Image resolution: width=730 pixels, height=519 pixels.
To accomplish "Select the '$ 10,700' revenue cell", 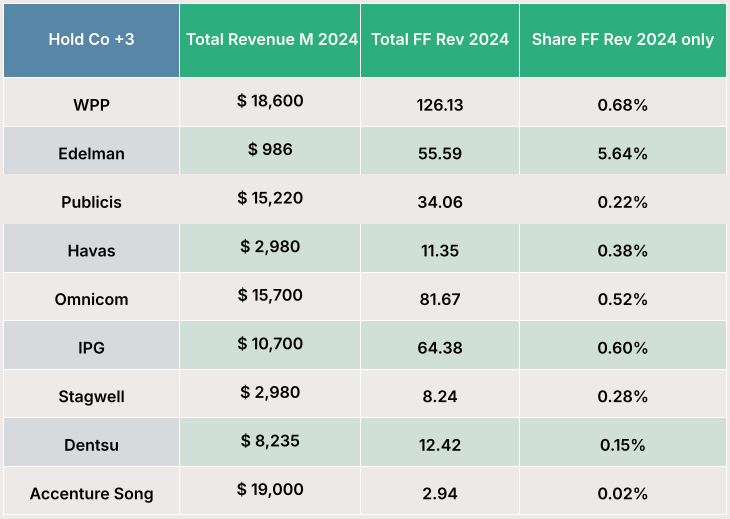I will [270, 345].
